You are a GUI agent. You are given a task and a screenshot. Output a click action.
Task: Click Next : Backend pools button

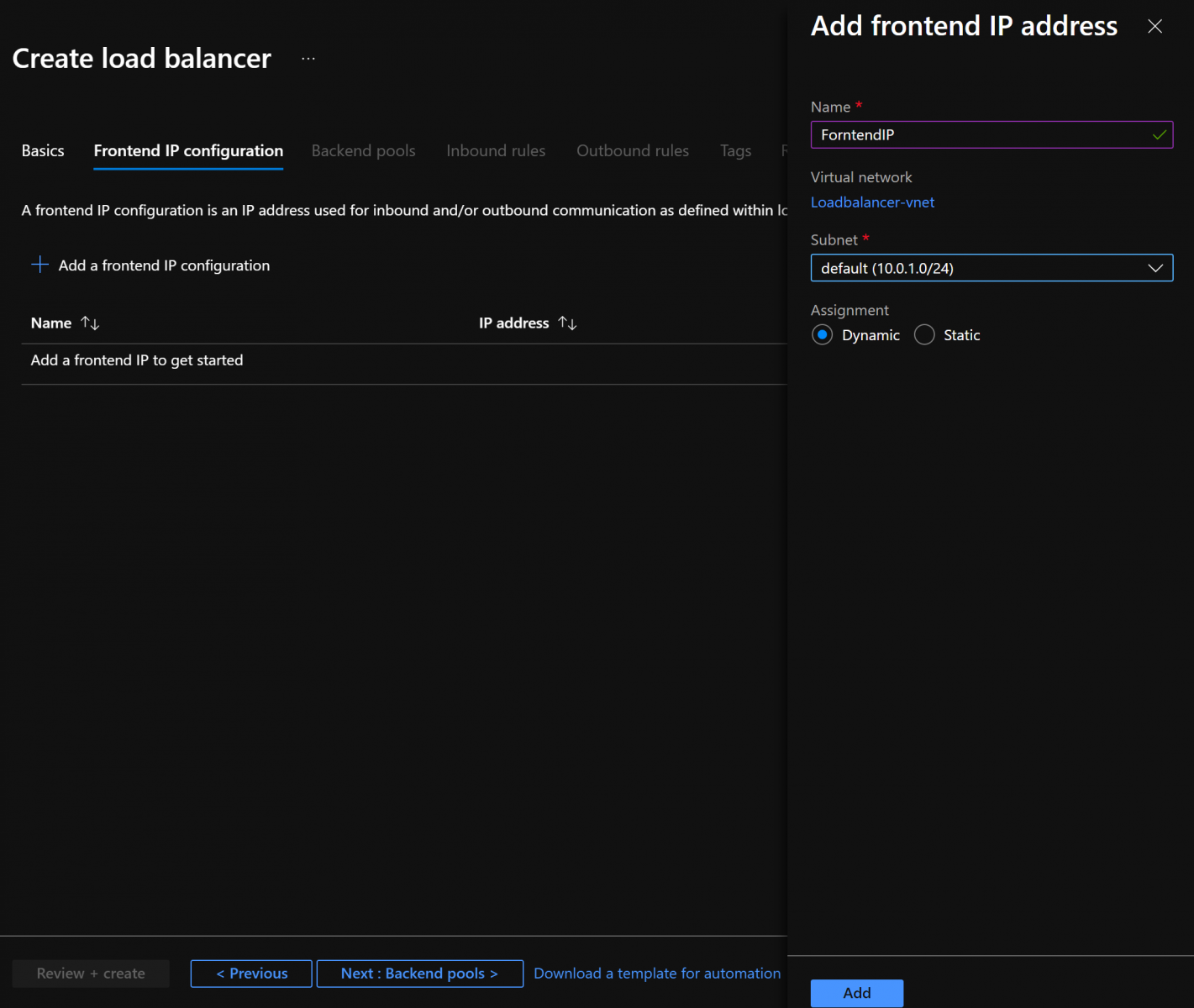tap(419, 974)
